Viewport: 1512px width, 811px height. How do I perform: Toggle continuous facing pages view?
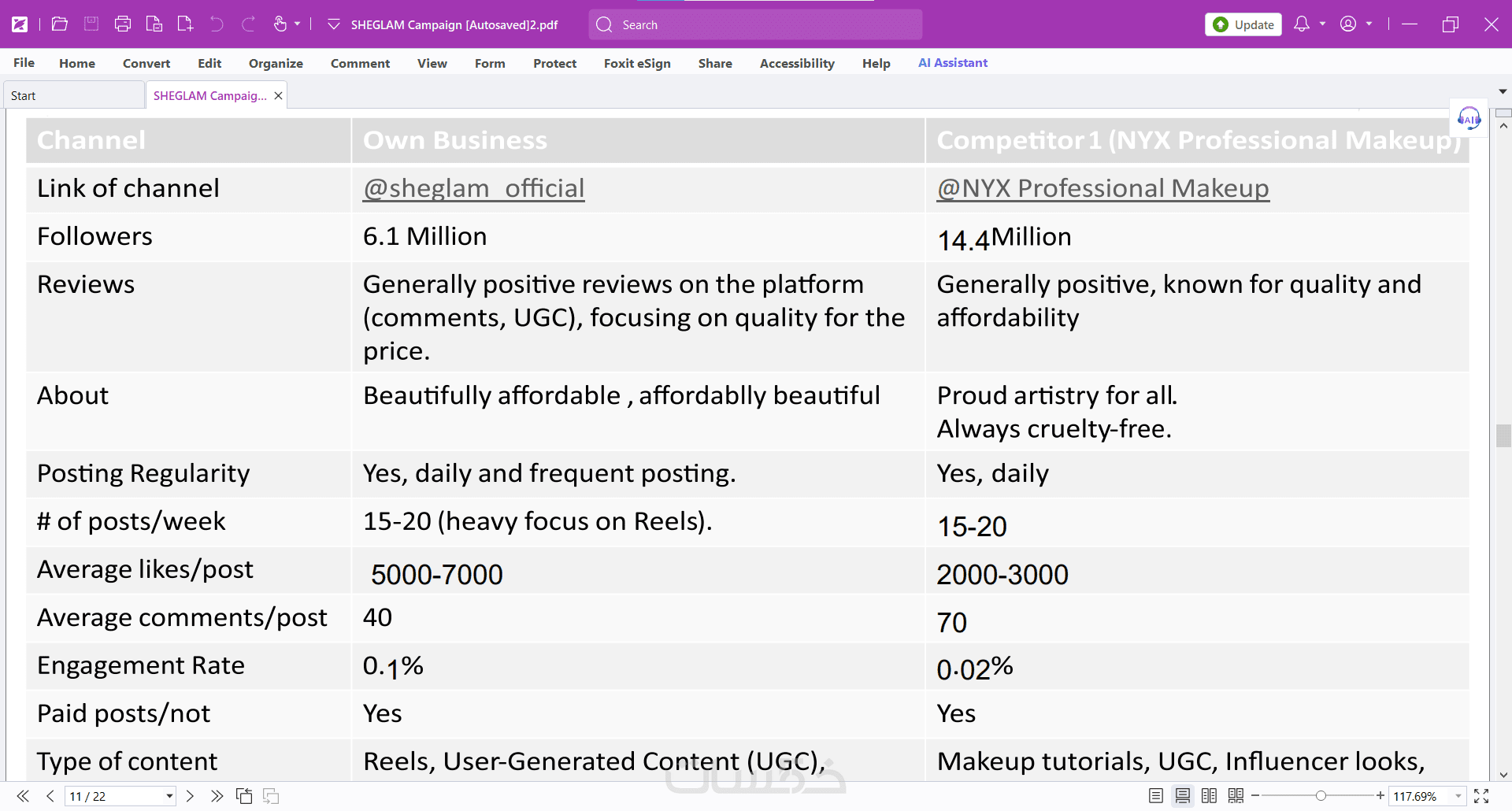click(1236, 796)
